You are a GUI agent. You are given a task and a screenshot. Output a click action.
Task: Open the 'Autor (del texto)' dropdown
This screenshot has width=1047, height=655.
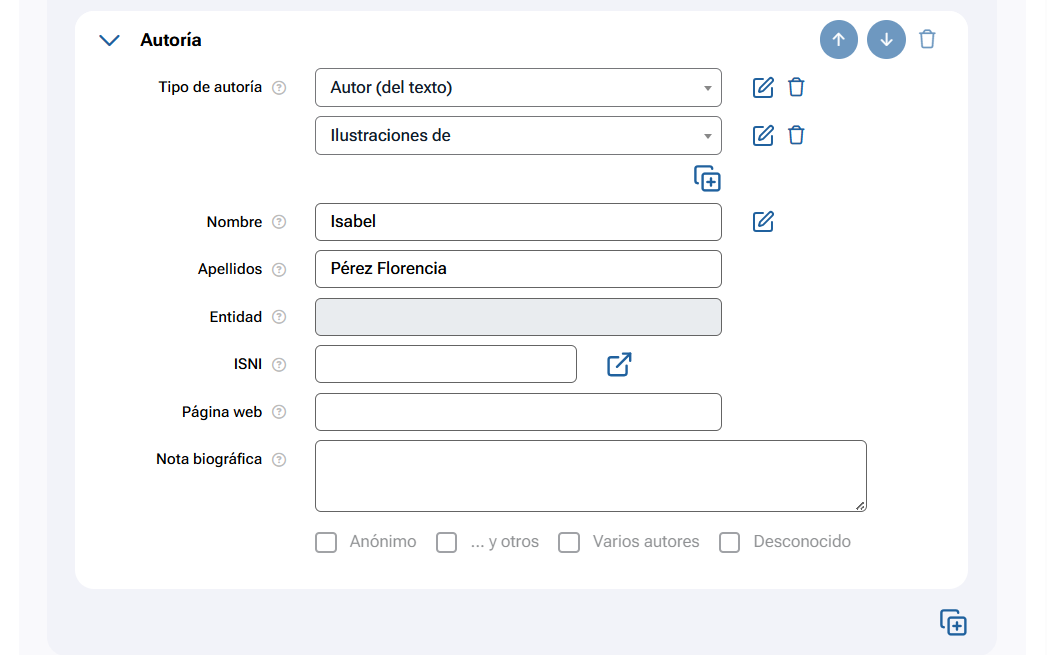pyautogui.click(x=518, y=87)
